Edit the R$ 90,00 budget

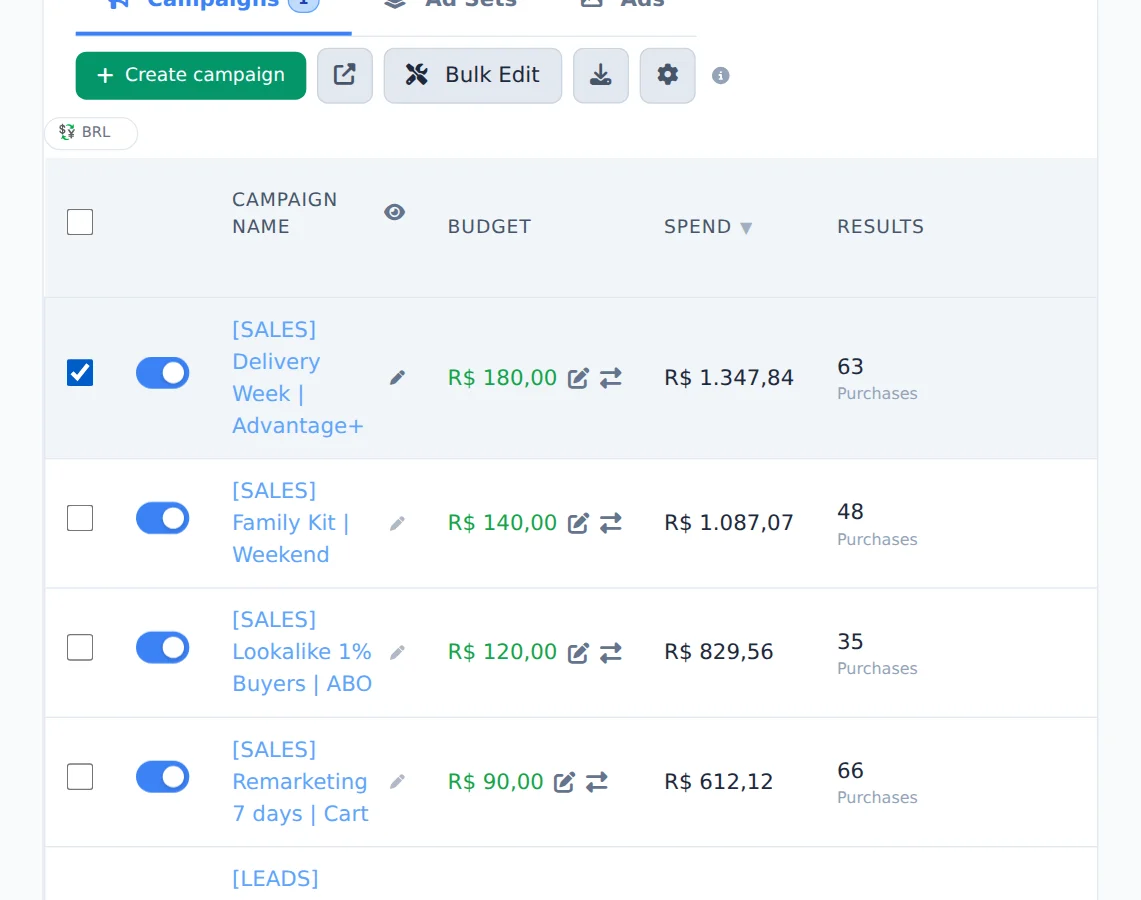[564, 782]
